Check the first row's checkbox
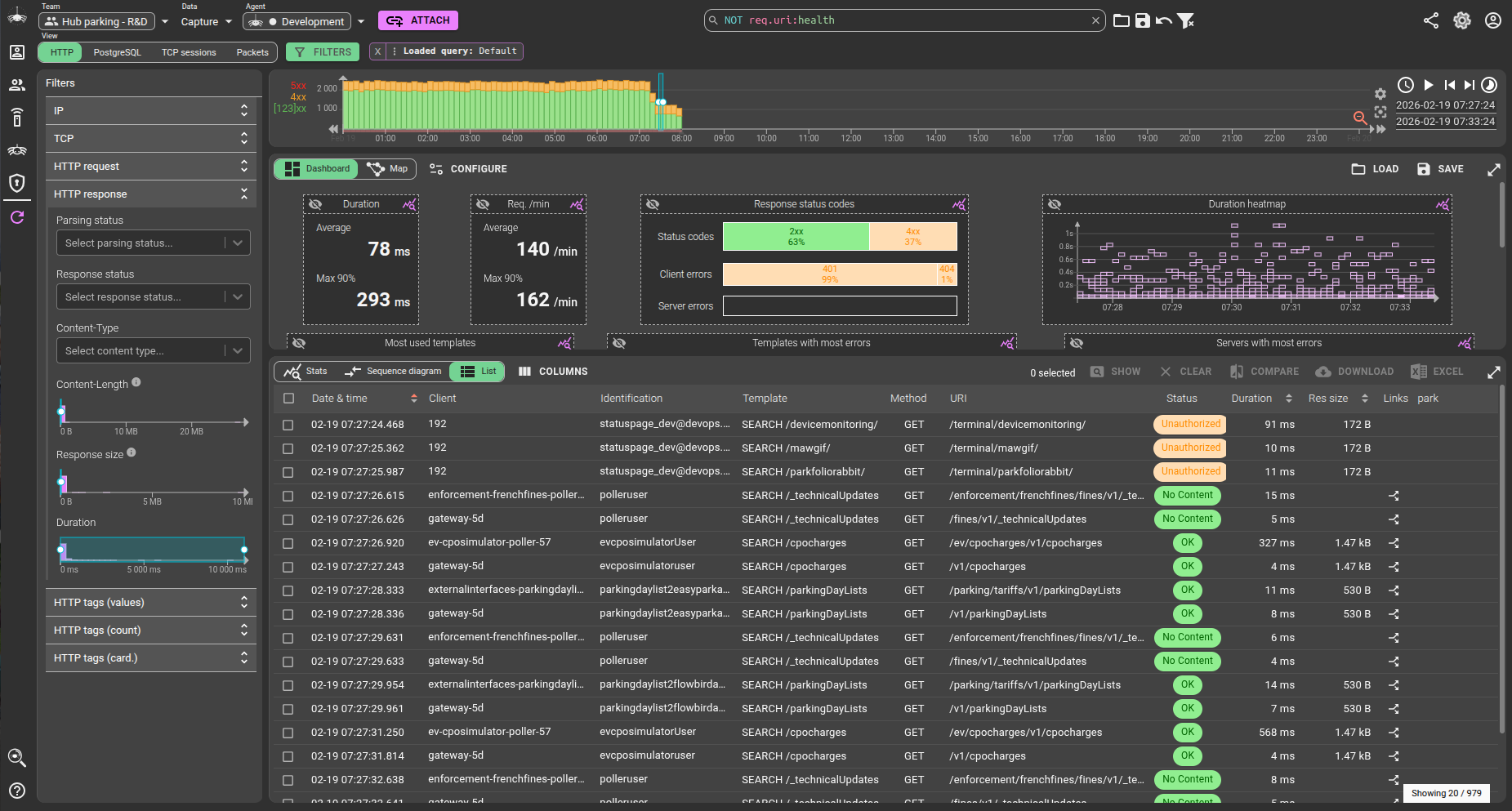 [288, 424]
